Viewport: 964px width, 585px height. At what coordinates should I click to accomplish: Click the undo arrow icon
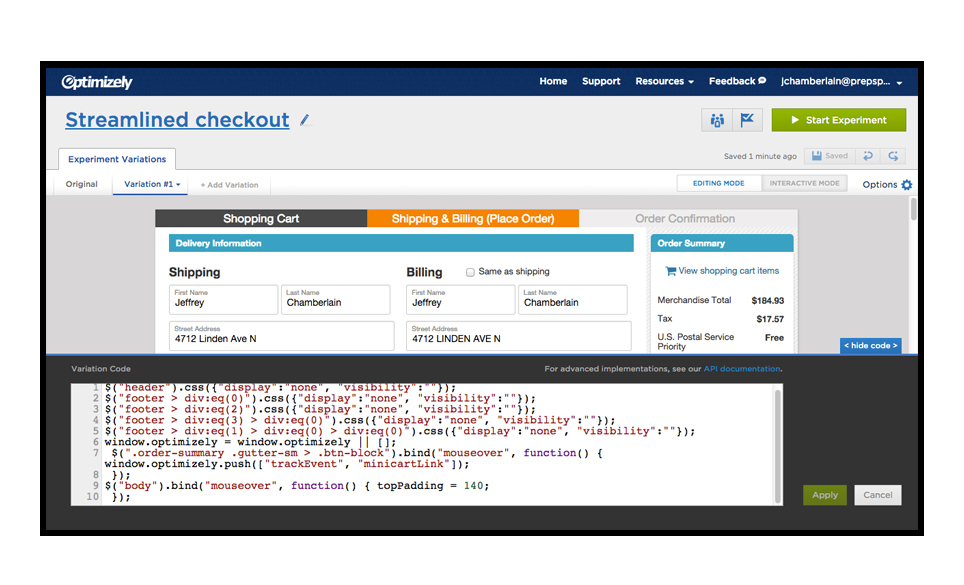868,156
